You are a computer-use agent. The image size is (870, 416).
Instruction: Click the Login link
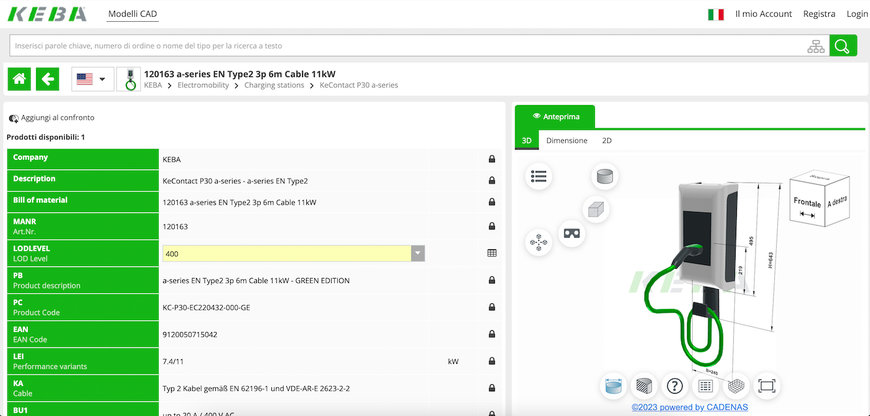[857, 14]
